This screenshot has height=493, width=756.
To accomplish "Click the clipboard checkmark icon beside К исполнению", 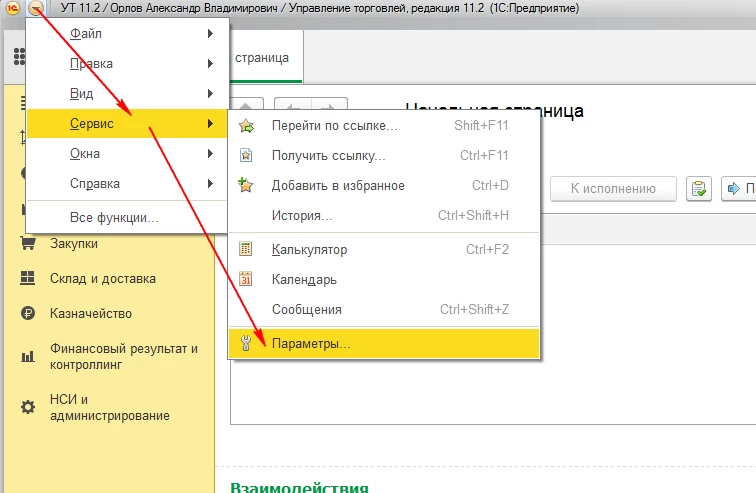I will pos(699,188).
